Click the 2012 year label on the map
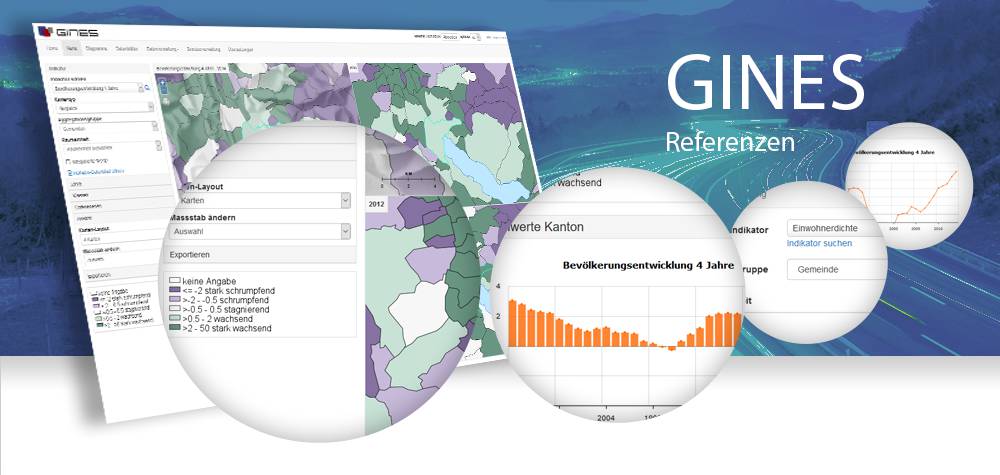The width and height of the screenshot is (1000, 475). click(376, 205)
